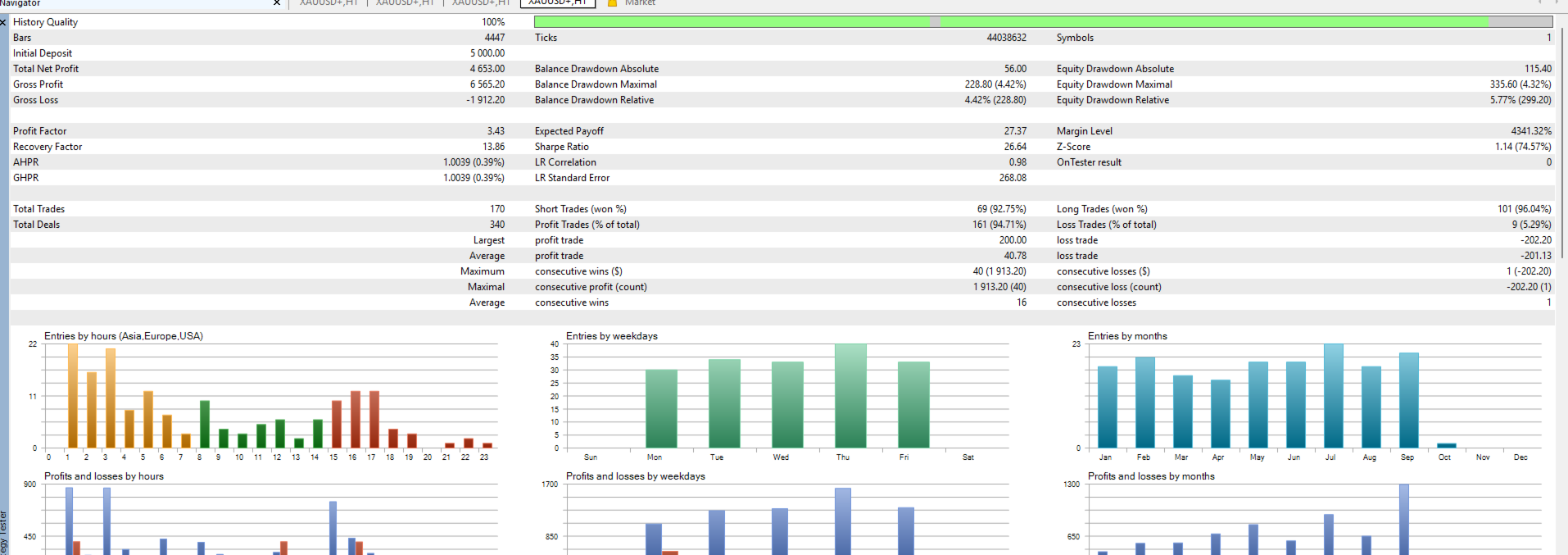Image resolution: width=1568 pixels, height=555 pixels.
Task: Select the 'OnTester result' label
Action: pyautogui.click(x=1089, y=162)
